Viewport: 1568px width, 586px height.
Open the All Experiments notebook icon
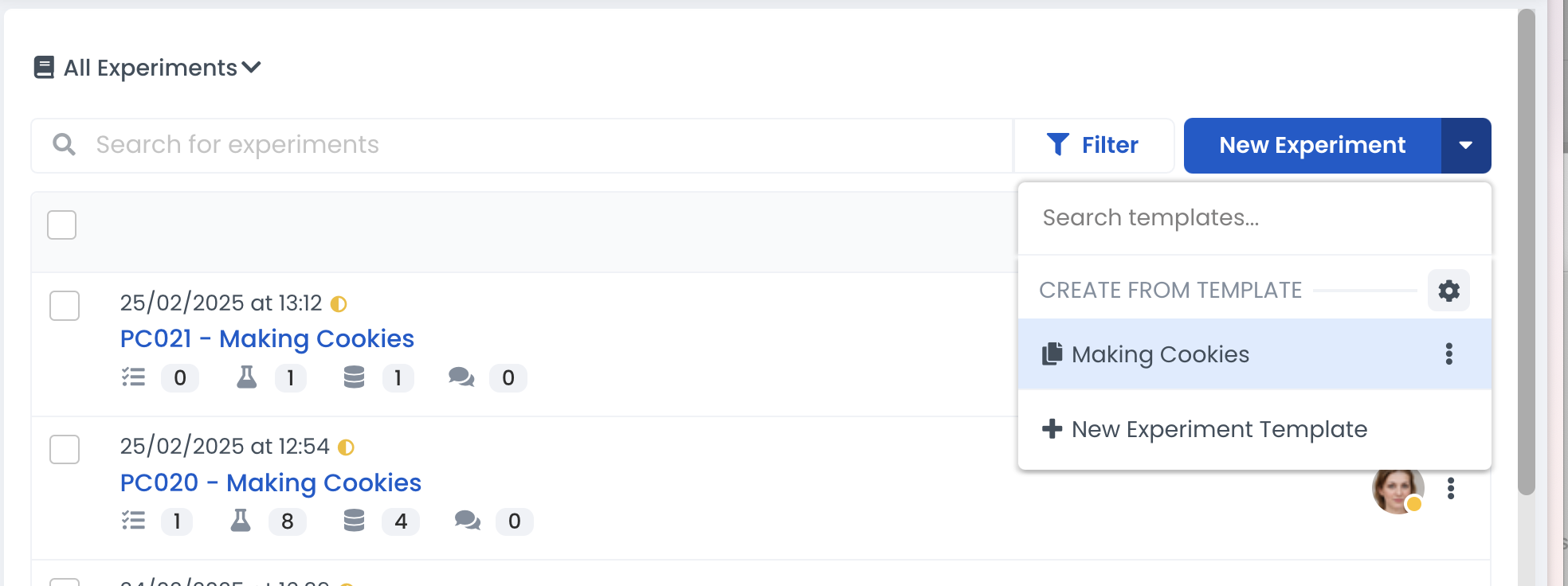pos(44,68)
